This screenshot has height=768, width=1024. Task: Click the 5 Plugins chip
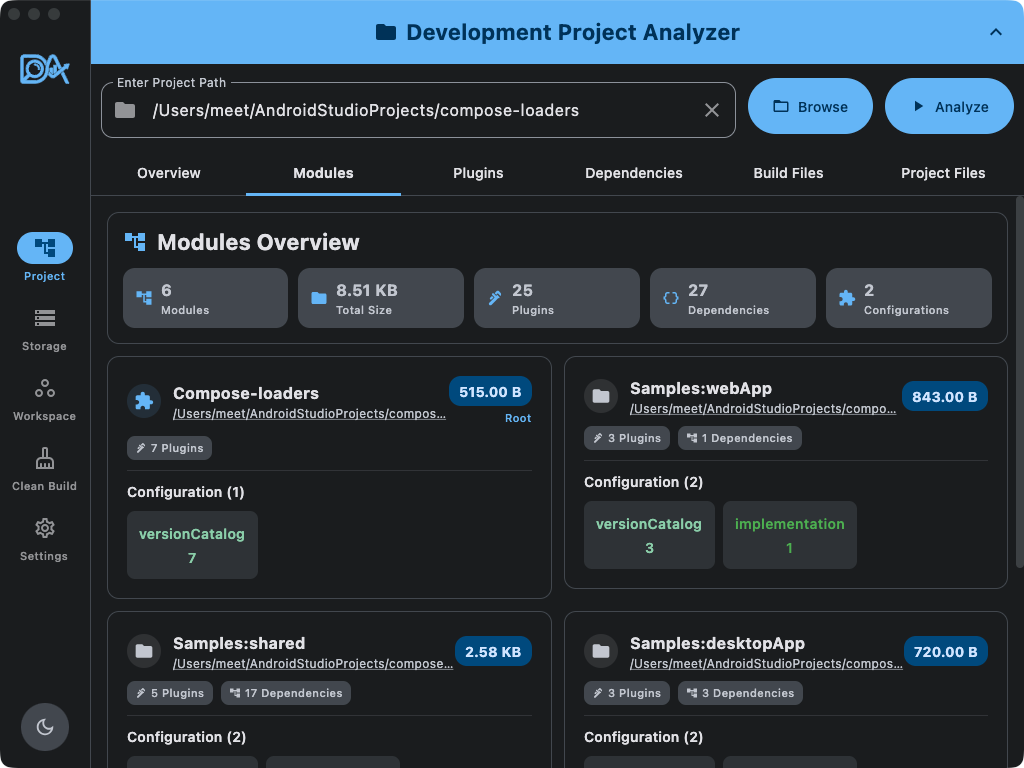coord(170,693)
